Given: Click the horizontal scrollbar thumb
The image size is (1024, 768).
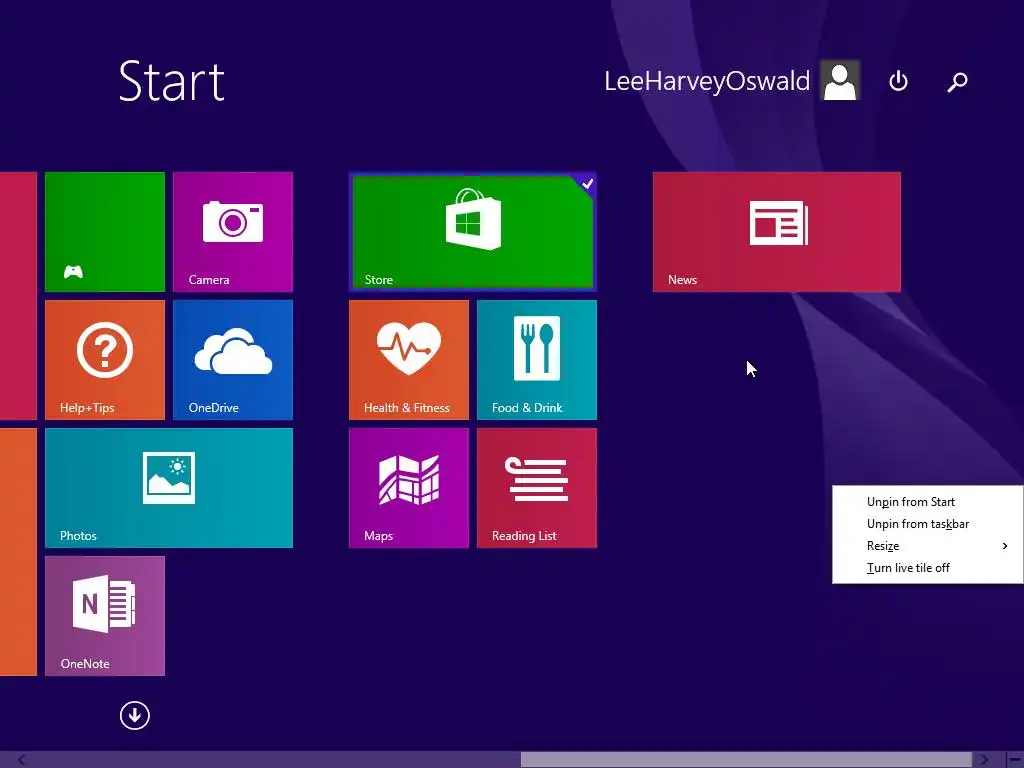Looking at the screenshot, I should tap(746, 760).
